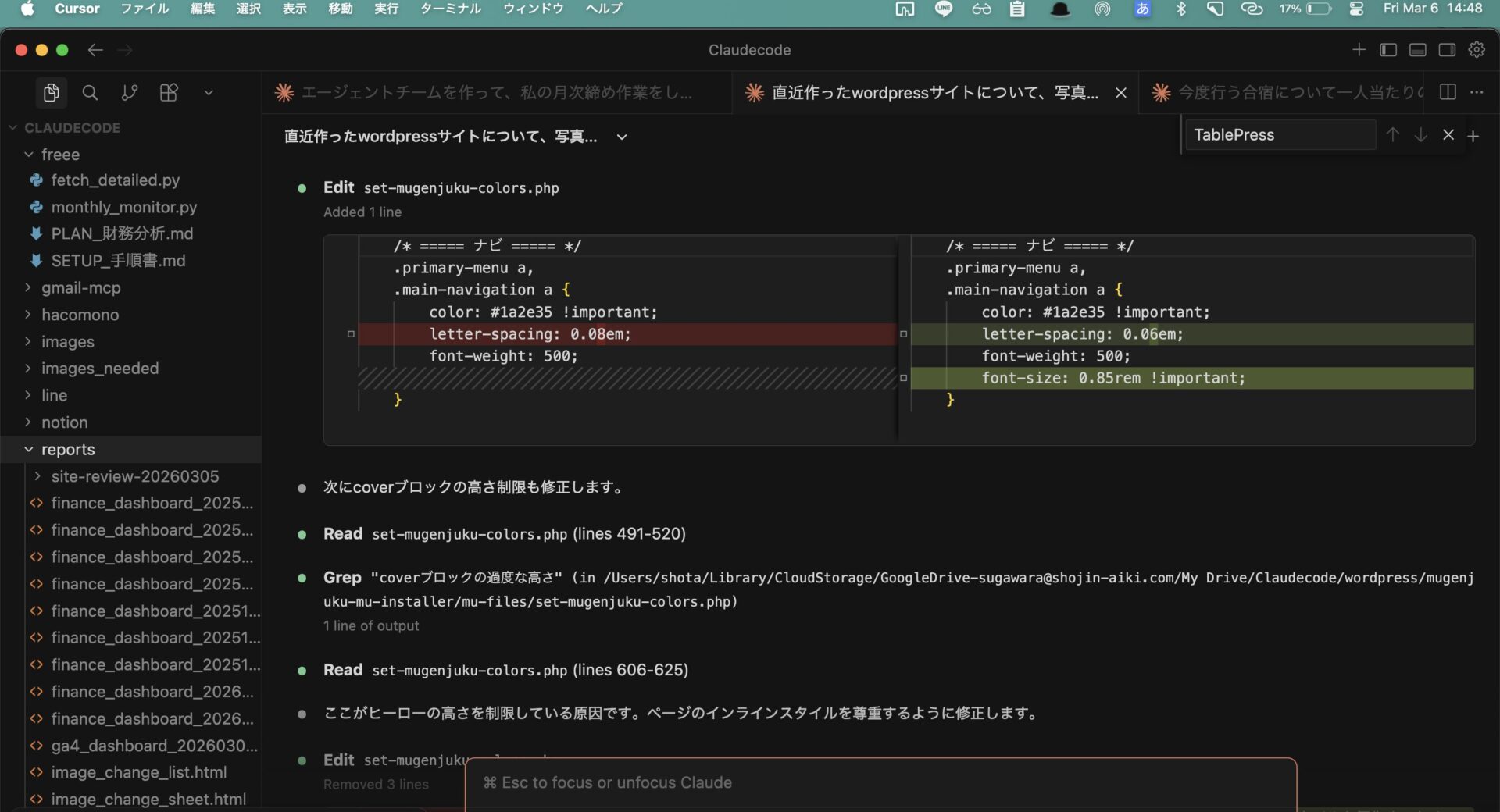Viewport: 1500px width, 812px height.
Task: Toggle the bottom panel visibility
Action: point(1417,50)
